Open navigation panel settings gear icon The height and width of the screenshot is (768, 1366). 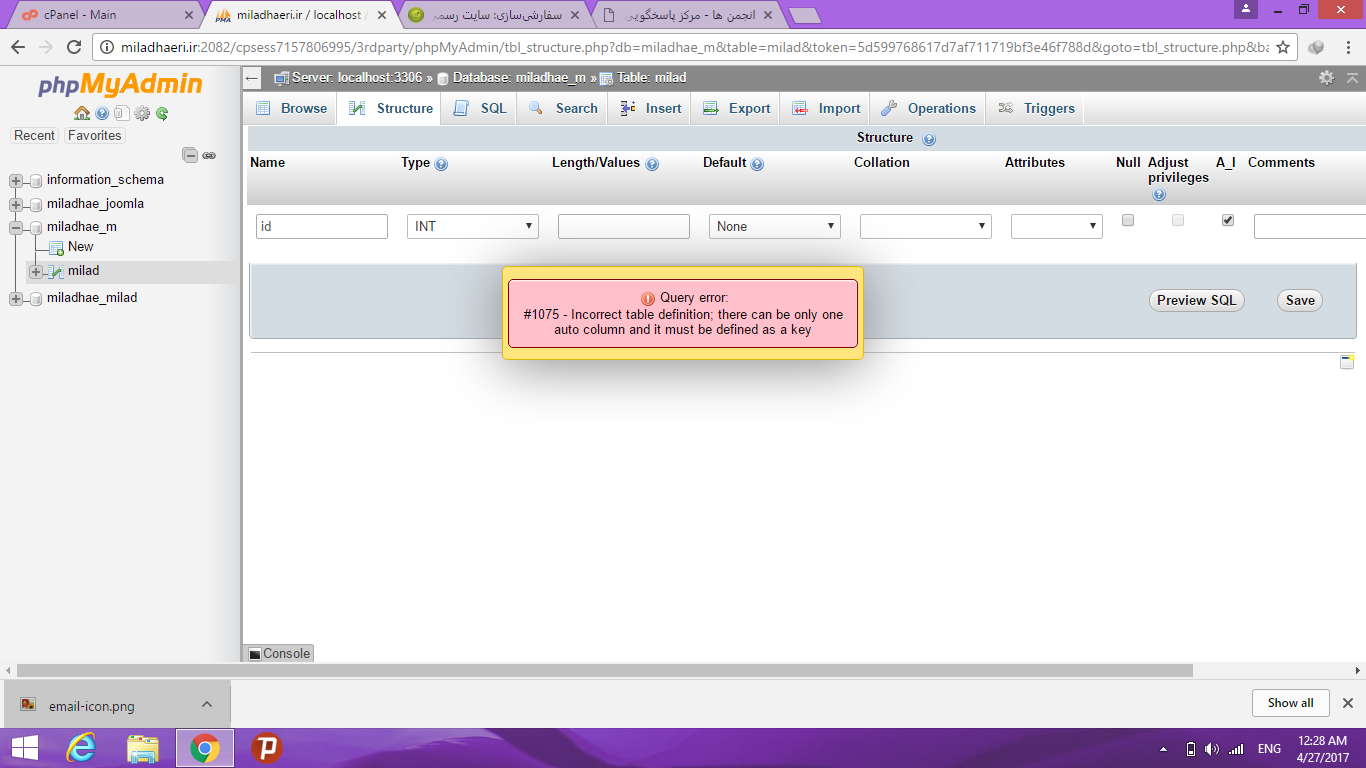coord(142,113)
